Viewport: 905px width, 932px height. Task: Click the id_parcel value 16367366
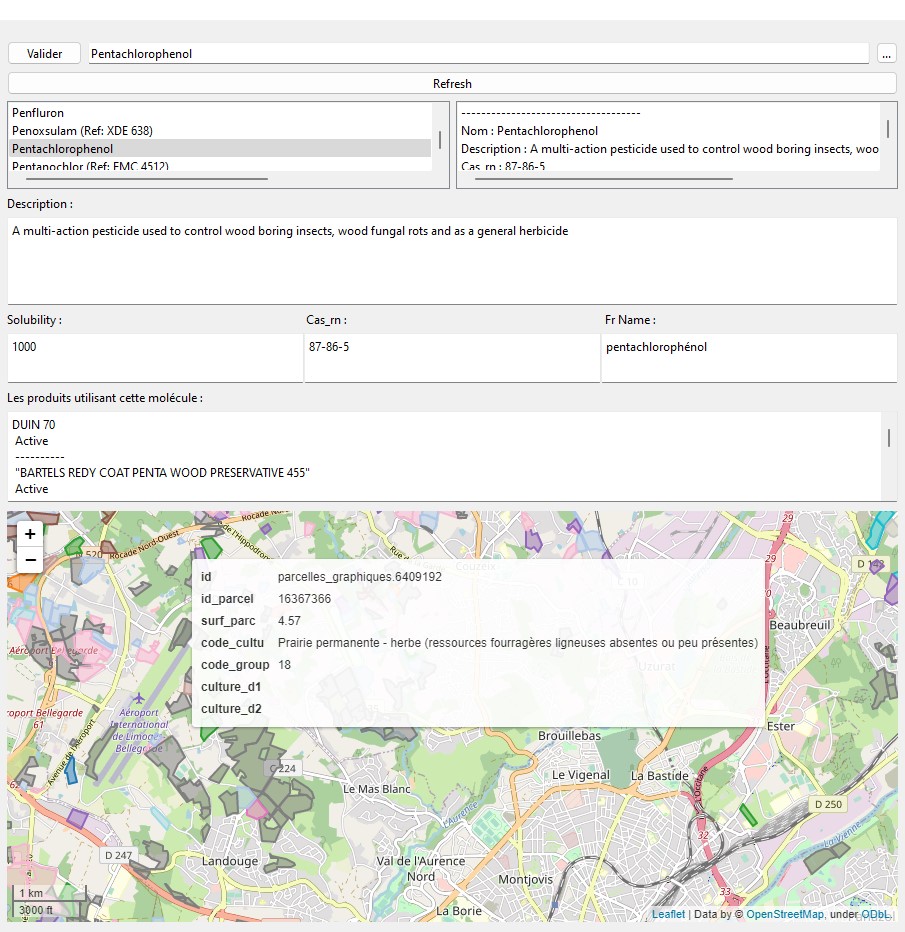coord(304,599)
